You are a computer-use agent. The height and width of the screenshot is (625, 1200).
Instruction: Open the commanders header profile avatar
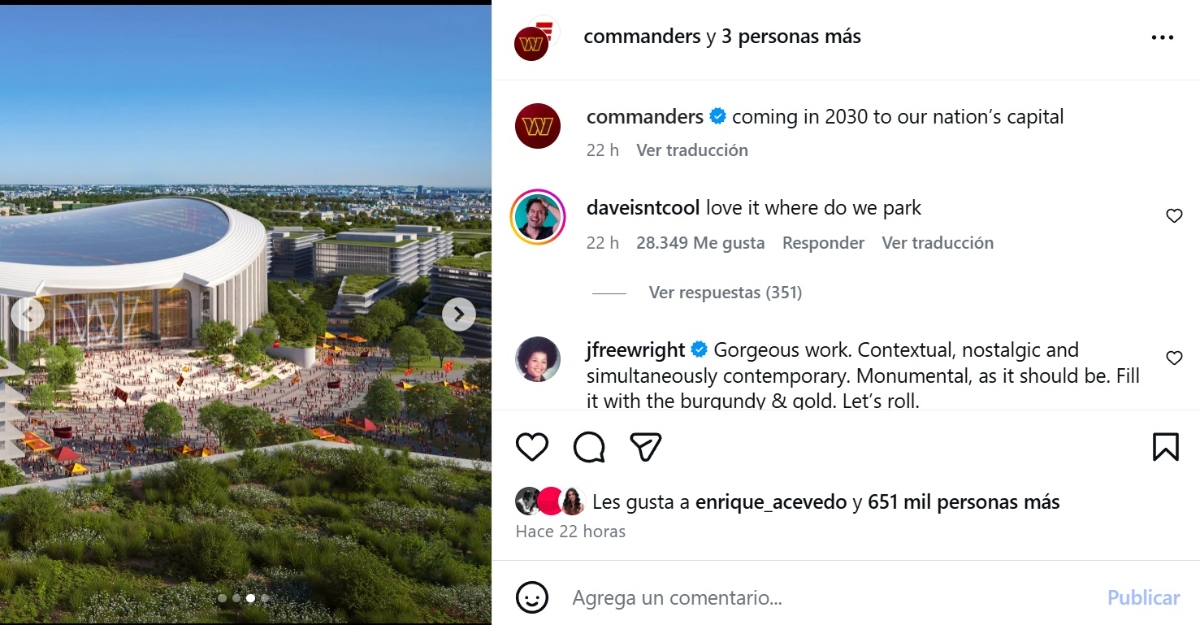pyautogui.click(x=532, y=42)
